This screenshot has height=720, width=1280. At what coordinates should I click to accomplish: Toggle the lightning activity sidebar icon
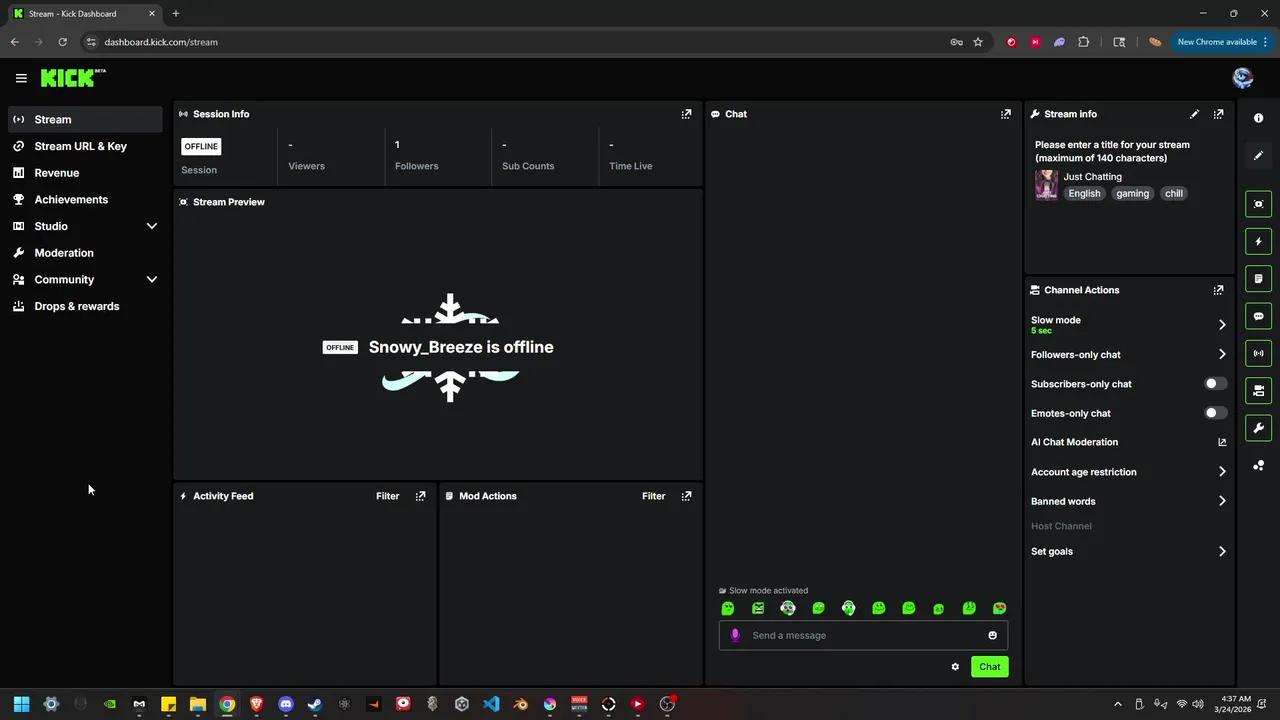[x=1258, y=241]
